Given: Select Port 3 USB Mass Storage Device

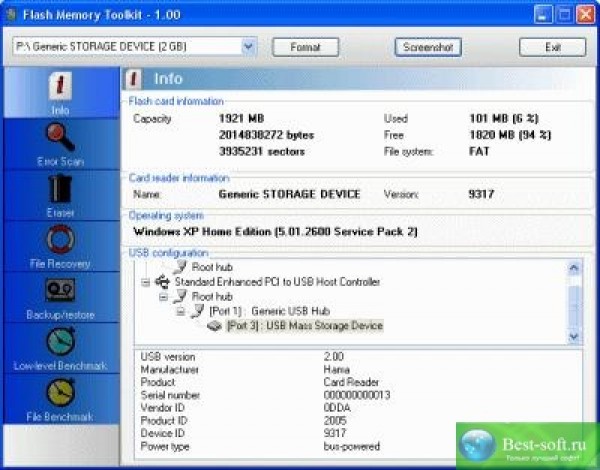Looking at the screenshot, I should [304, 325].
